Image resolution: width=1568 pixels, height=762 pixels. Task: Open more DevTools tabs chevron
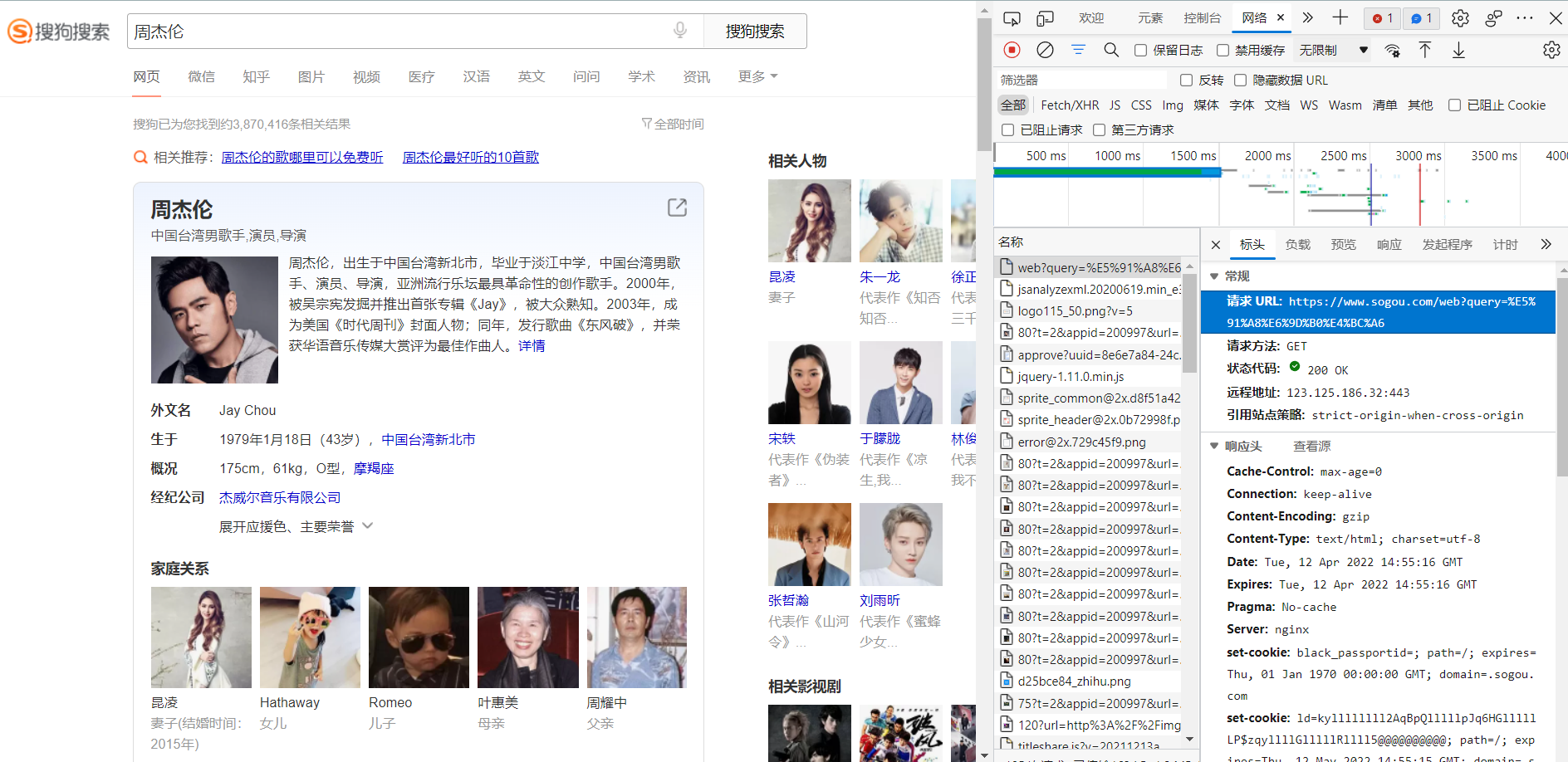[x=1308, y=17]
